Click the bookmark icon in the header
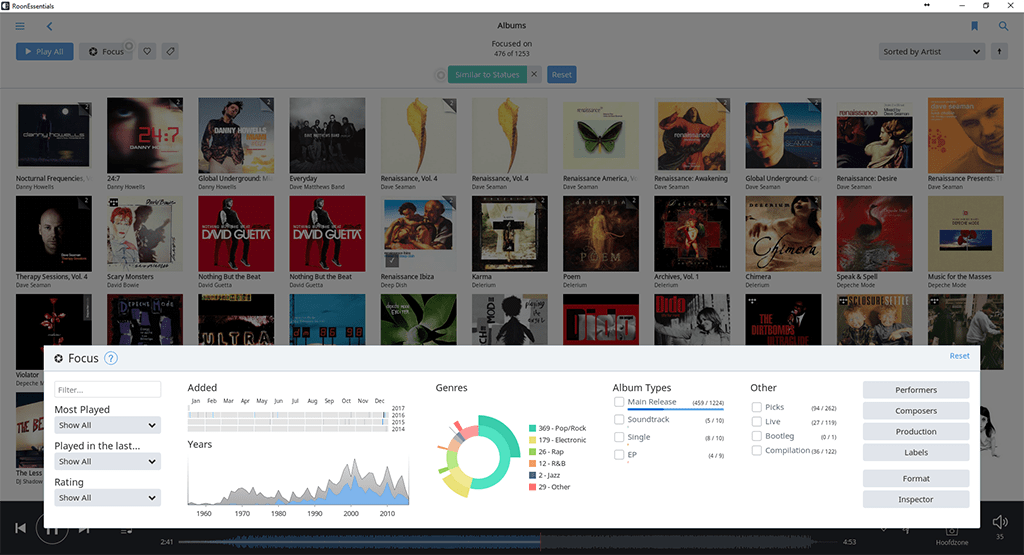1024x555 pixels. click(974, 26)
